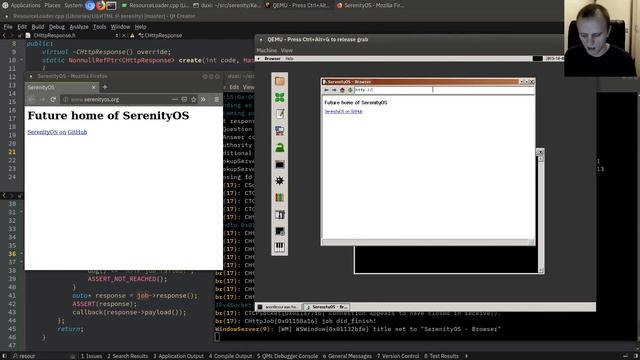The width and height of the screenshot is (640, 360).
Task: Open Places menu in top panel
Action: (52, 5)
